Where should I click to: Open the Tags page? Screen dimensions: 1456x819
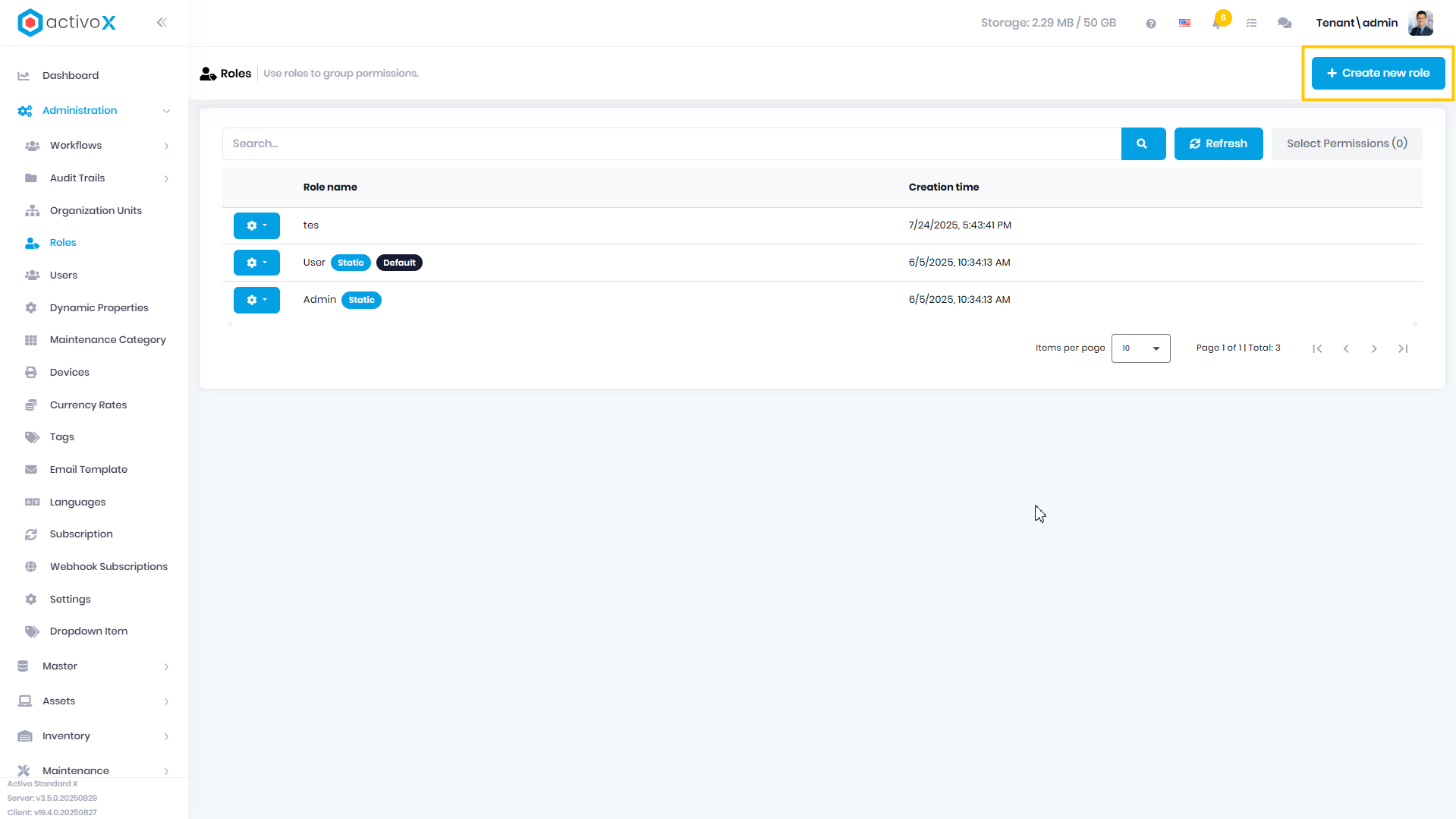tap(62, 437)
